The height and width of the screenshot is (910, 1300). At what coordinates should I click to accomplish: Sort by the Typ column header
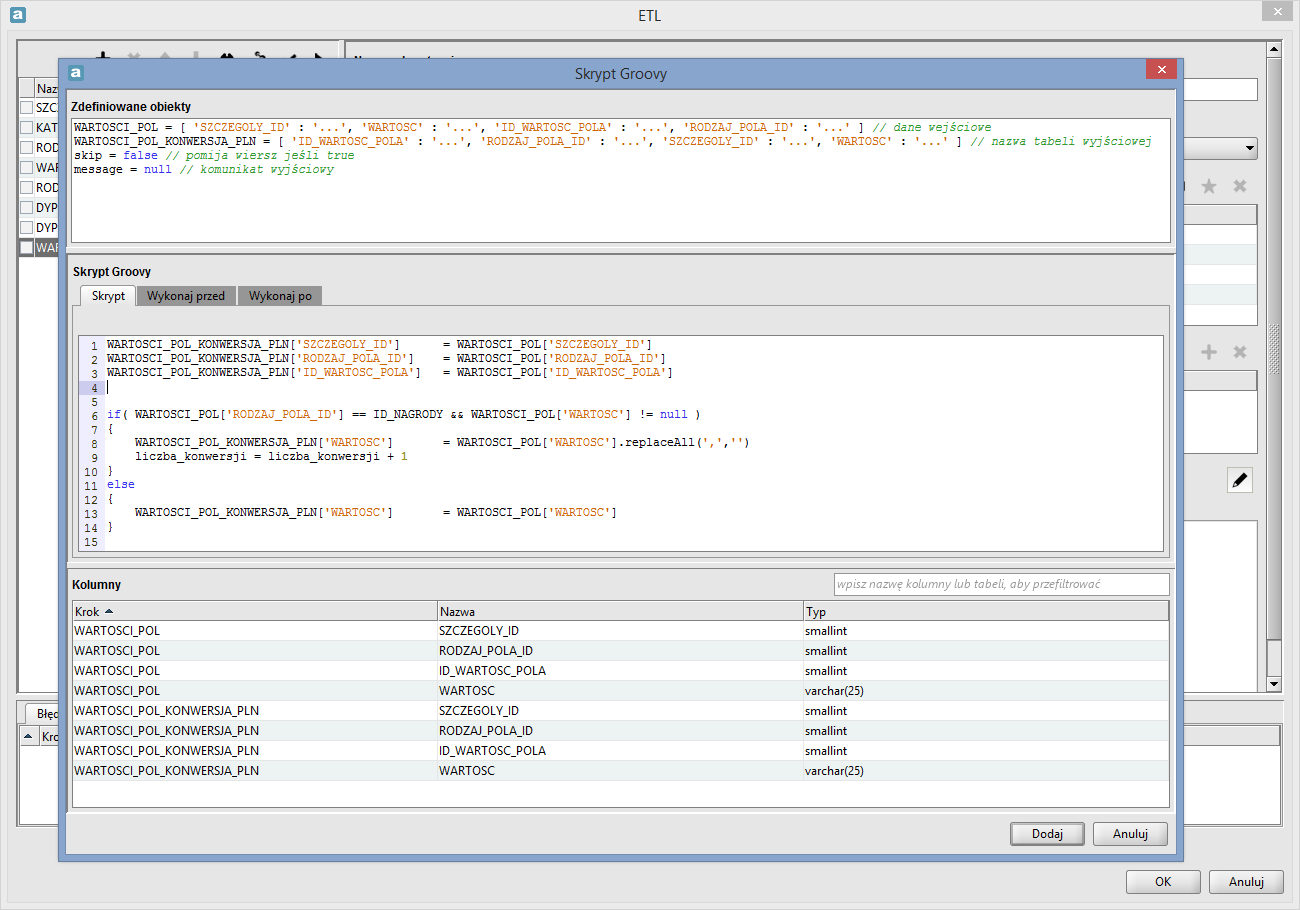pos(986,611)
